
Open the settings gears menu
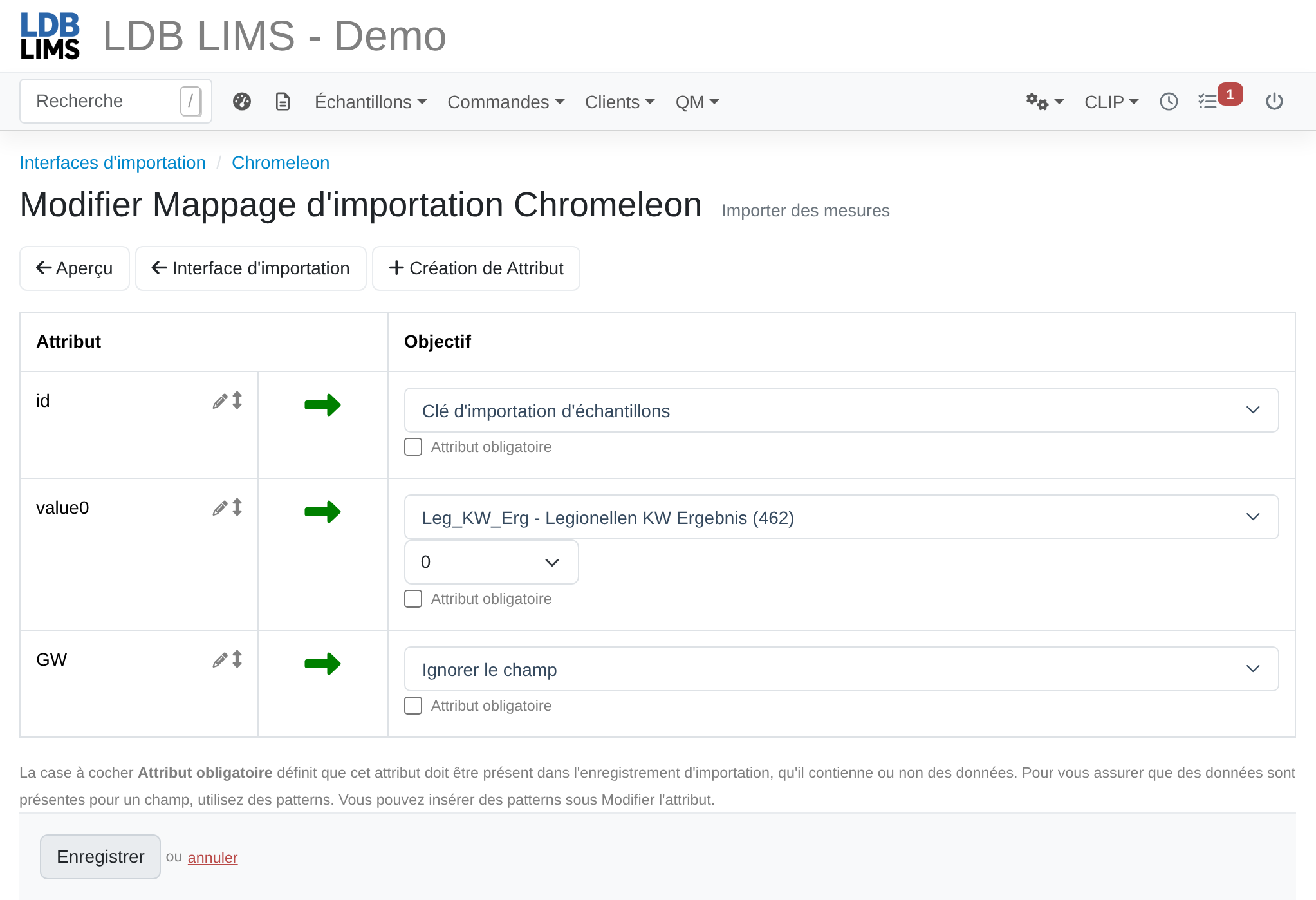click(1044, 102)
